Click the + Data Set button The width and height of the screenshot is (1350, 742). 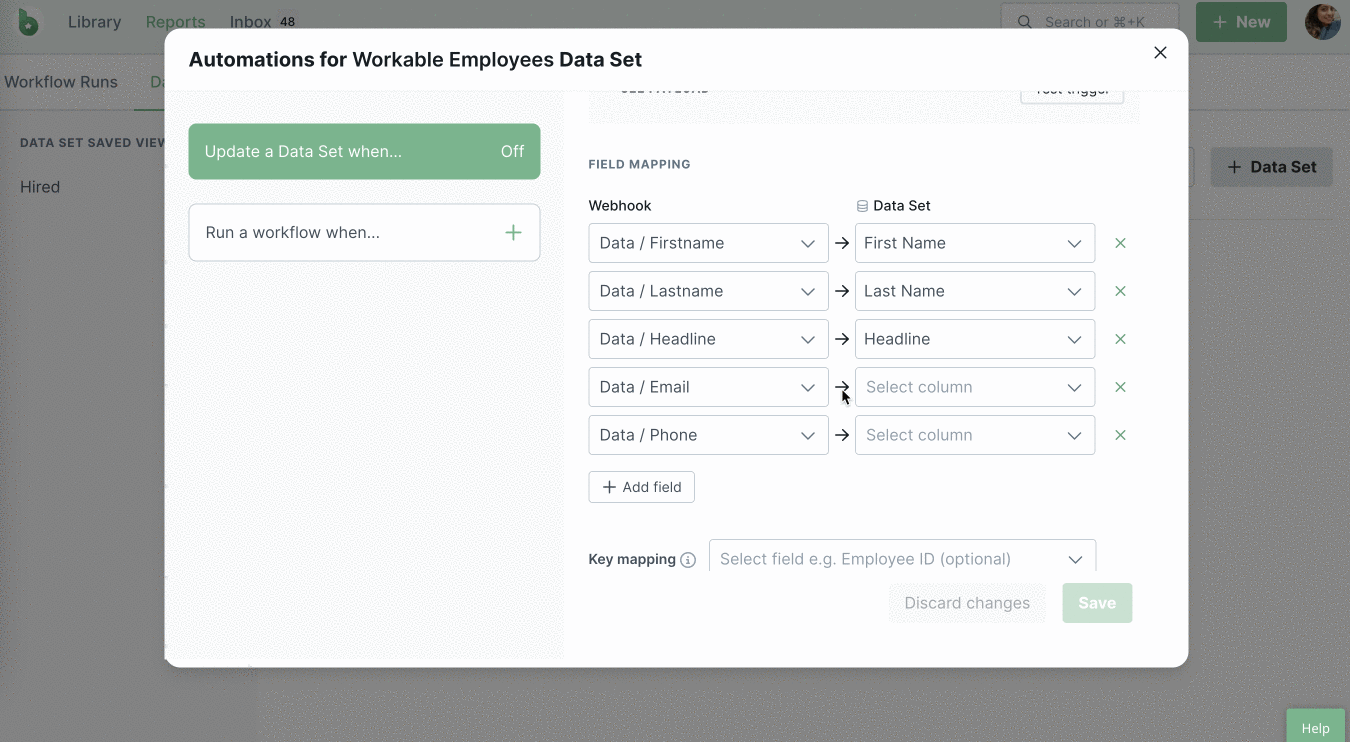tap(1272, 167)
